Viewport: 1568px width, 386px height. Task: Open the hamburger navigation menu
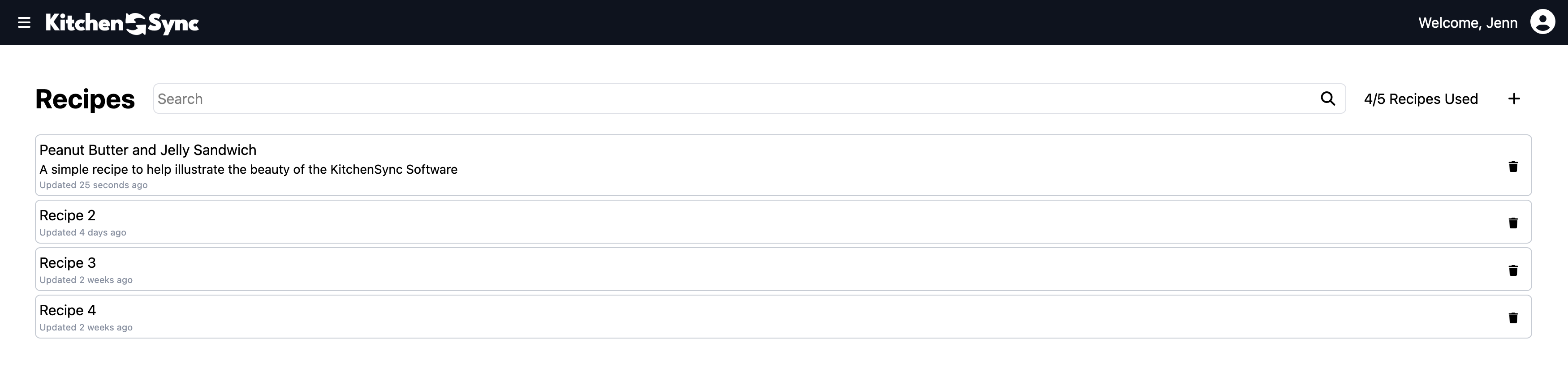click(24, 22)
